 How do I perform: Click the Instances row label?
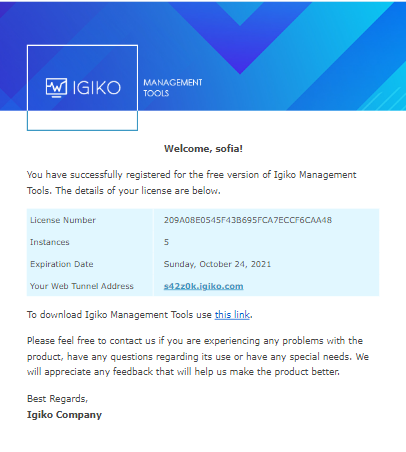tap(50, 242)
